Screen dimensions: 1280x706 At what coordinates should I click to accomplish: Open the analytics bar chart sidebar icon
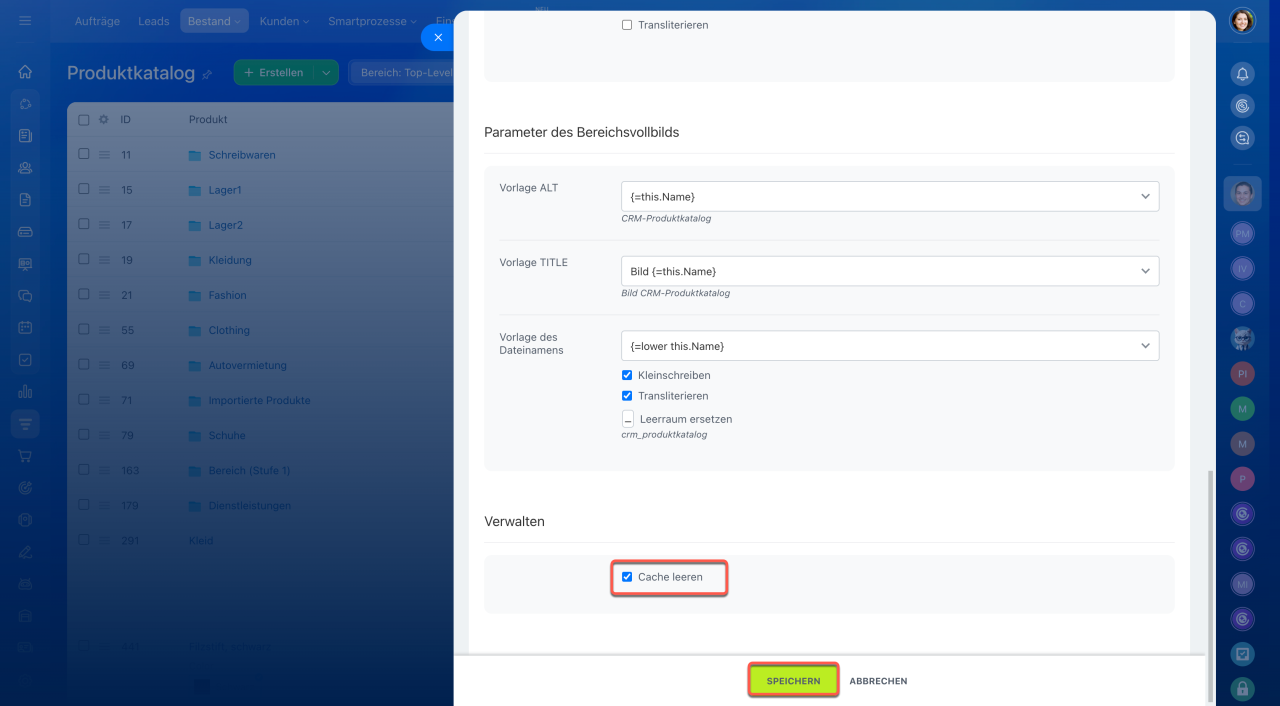pyautogui.click(x=25, y=392)
